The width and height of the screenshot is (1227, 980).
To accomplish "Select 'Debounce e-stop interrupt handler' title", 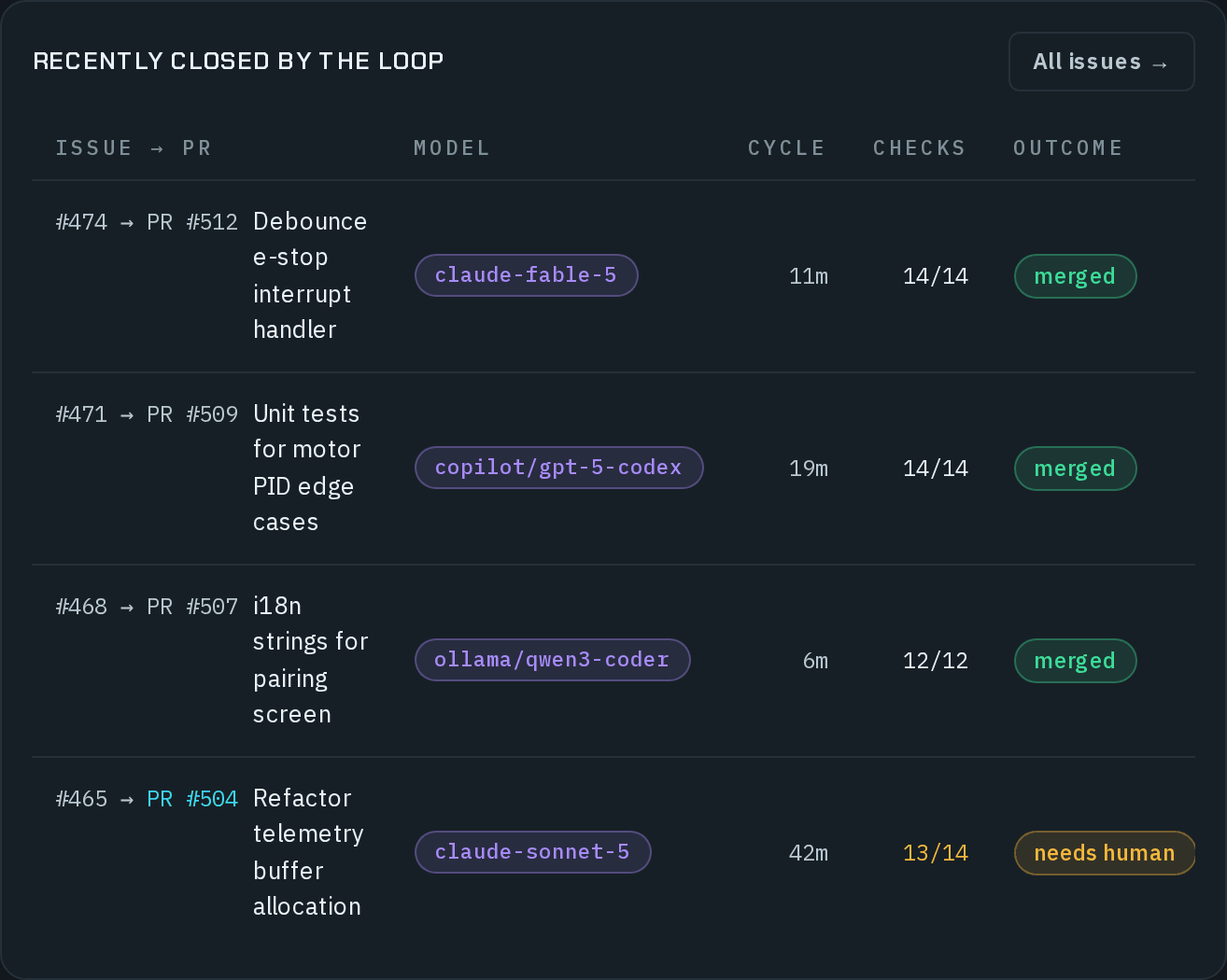I will pyautogui.click(x=310, y=275).
